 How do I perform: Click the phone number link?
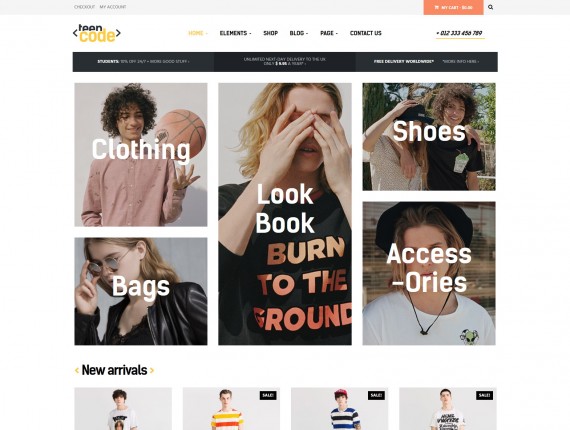pyautogui.click(x=460, y=33)
